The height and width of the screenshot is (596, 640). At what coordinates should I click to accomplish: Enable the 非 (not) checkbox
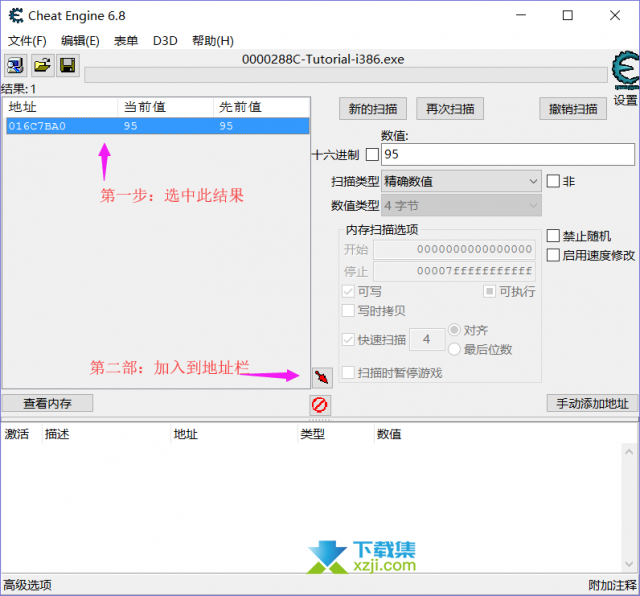(553, 181)
